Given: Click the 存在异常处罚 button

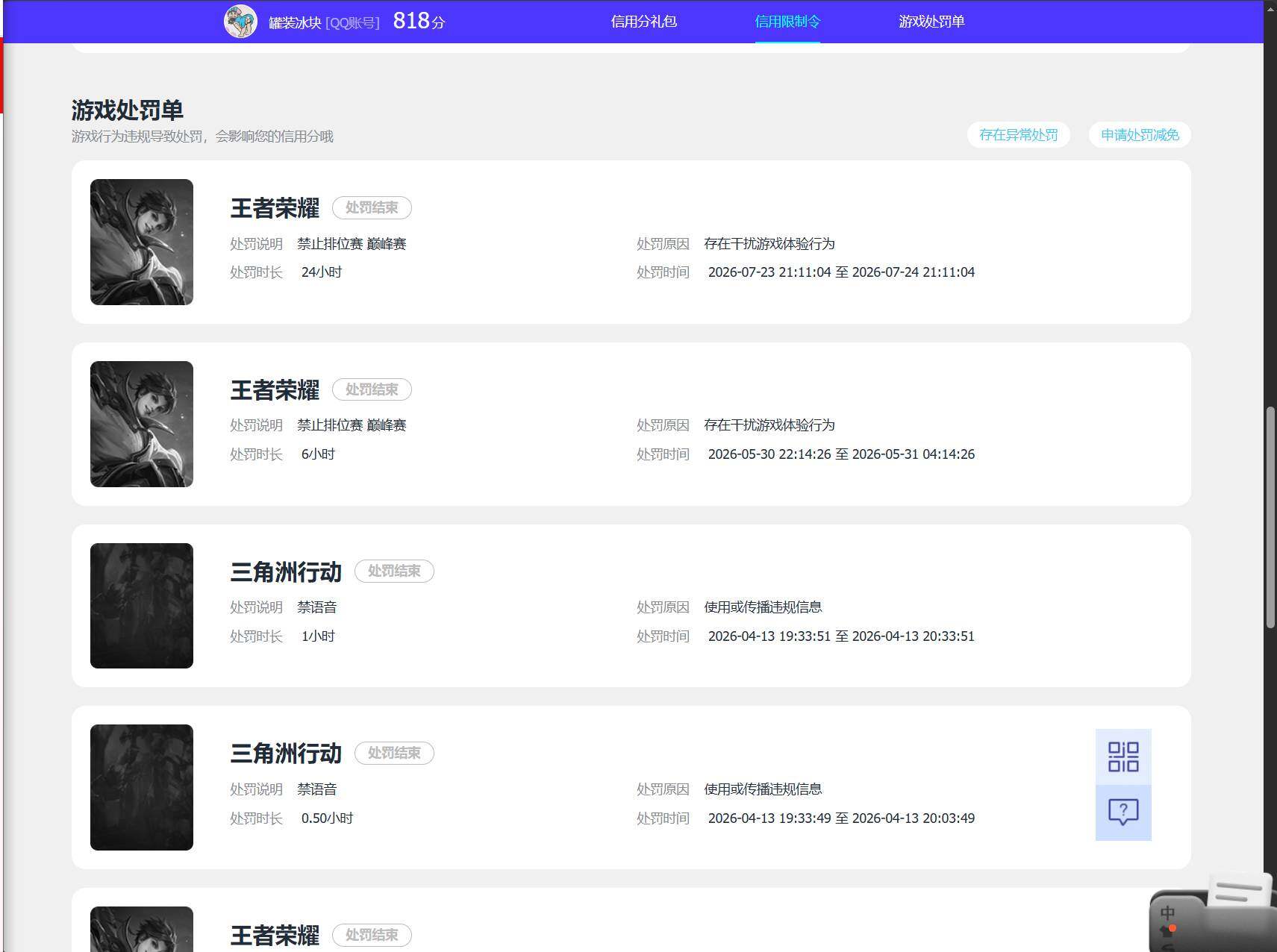Looking at the screenshot, I should pyautogui.click(x=1019, y=135).
